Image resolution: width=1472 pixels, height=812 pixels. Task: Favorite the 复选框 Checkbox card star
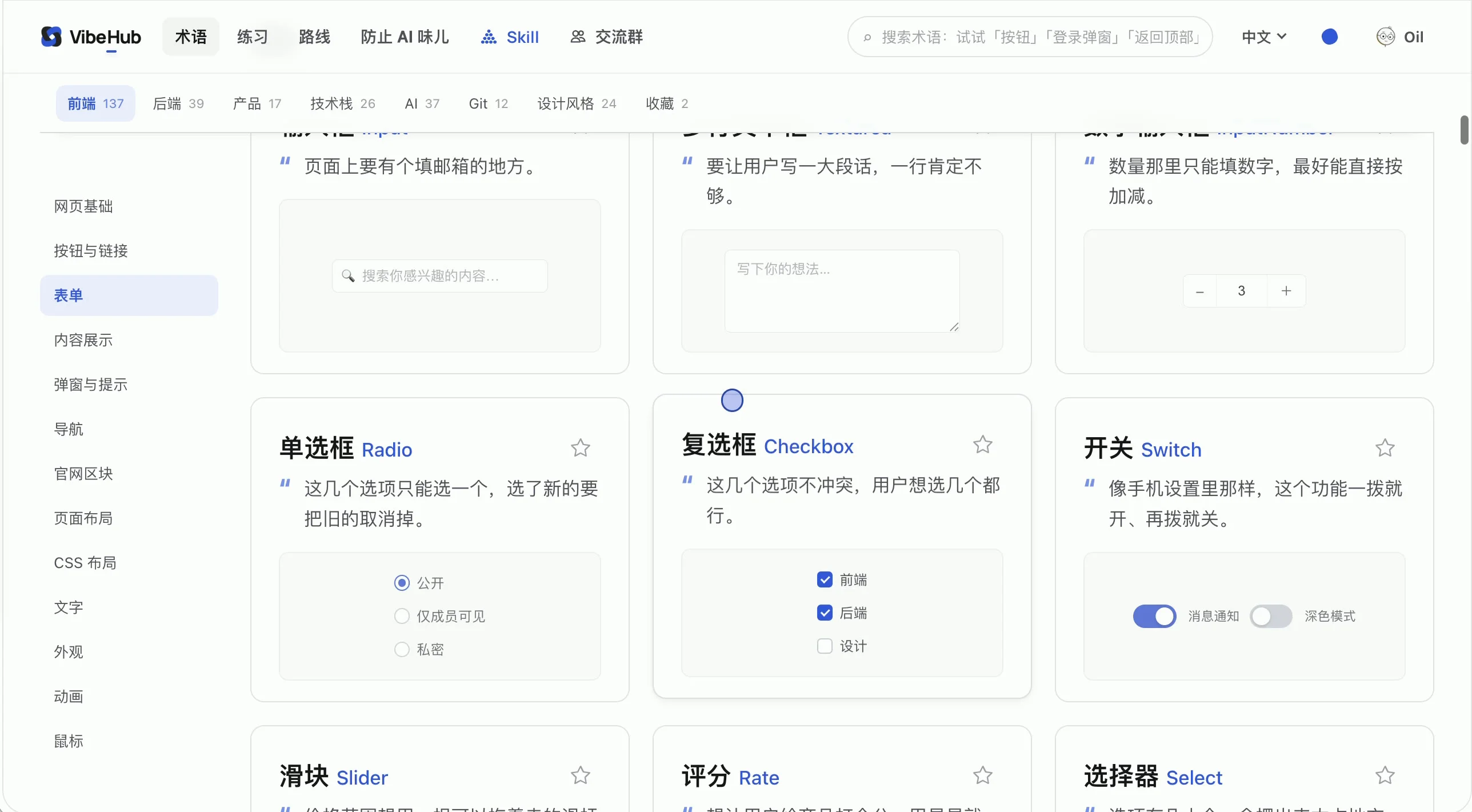pos(983,445)
